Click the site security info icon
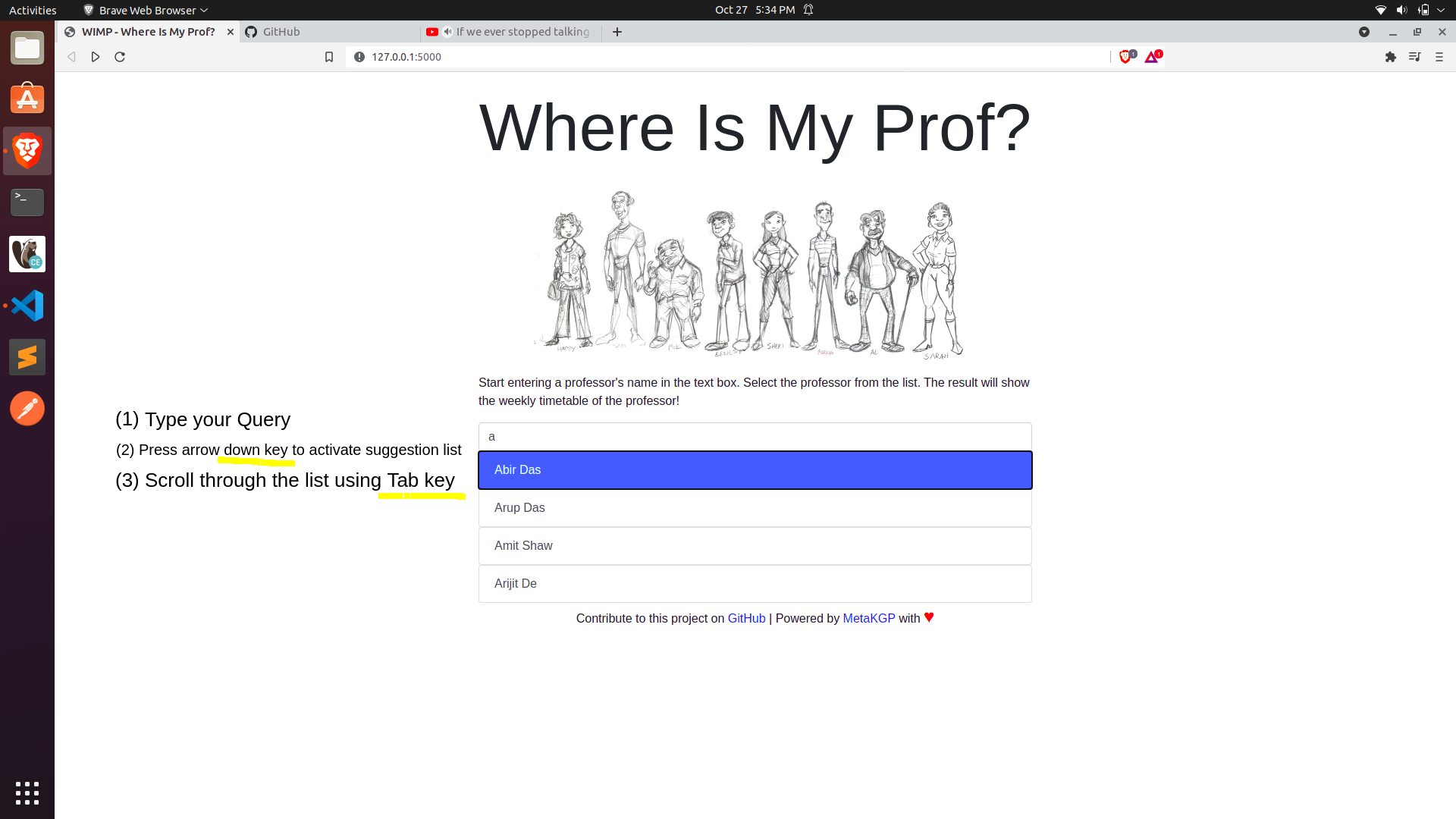 (359, 57)
